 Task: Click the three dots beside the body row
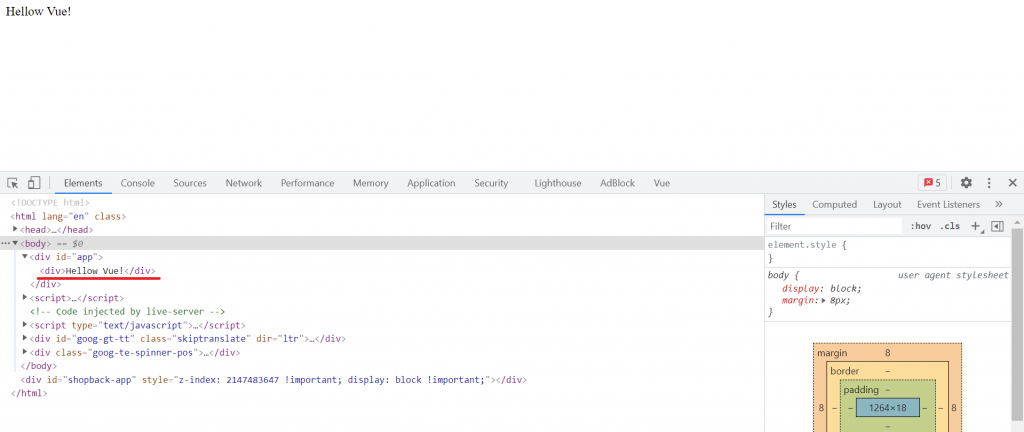coord(5,243)
